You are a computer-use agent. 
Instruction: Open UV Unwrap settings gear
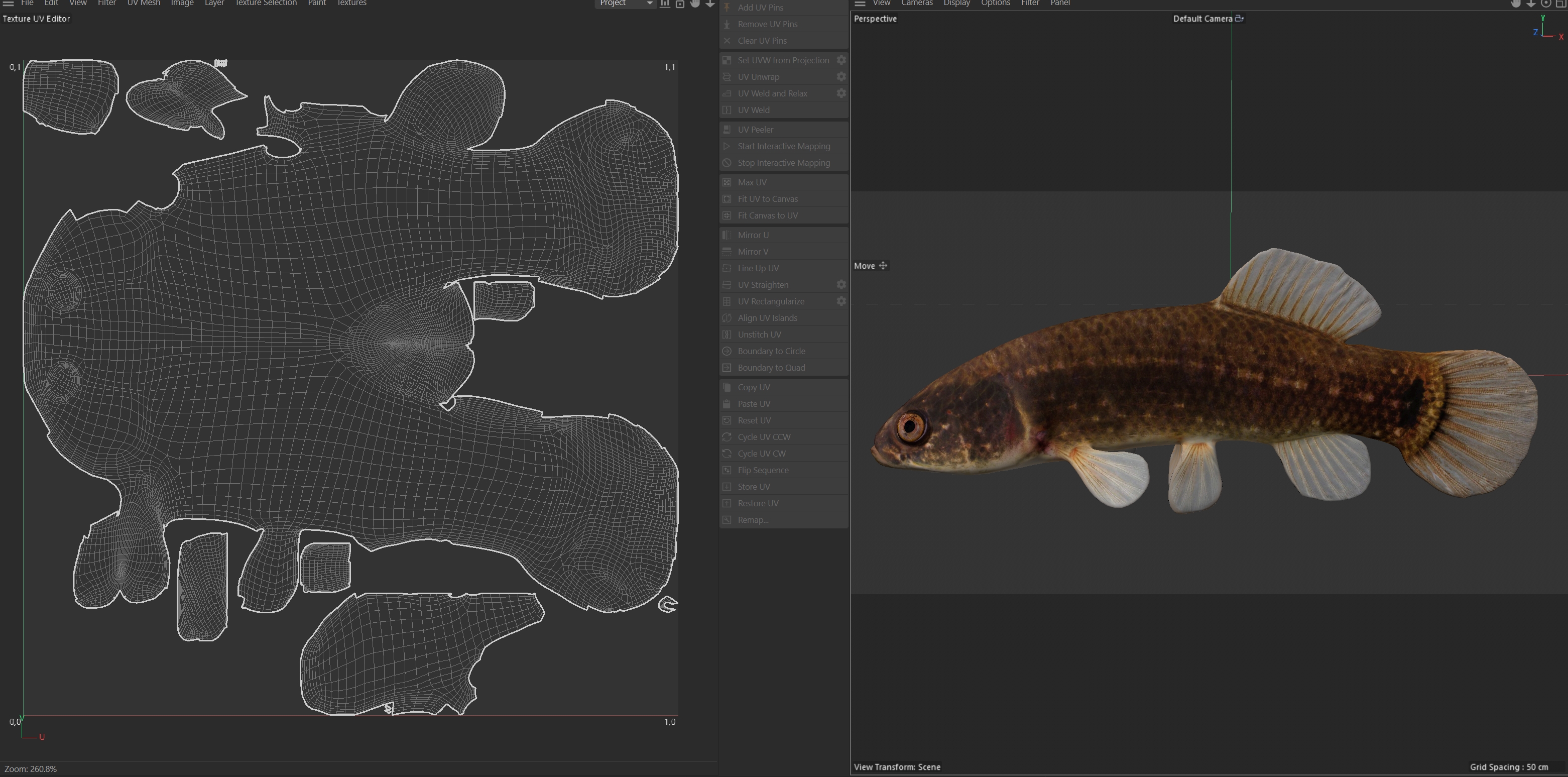840,77
